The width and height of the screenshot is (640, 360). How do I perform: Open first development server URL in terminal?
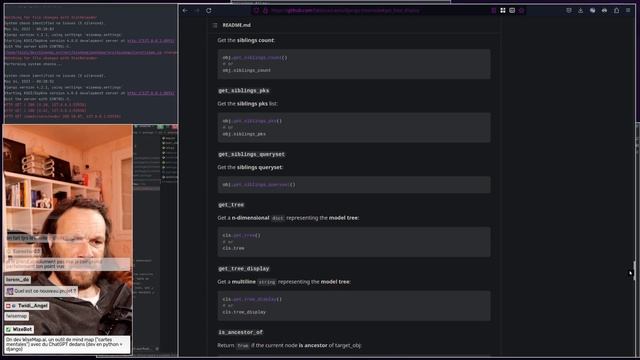(x=151, y=41)
